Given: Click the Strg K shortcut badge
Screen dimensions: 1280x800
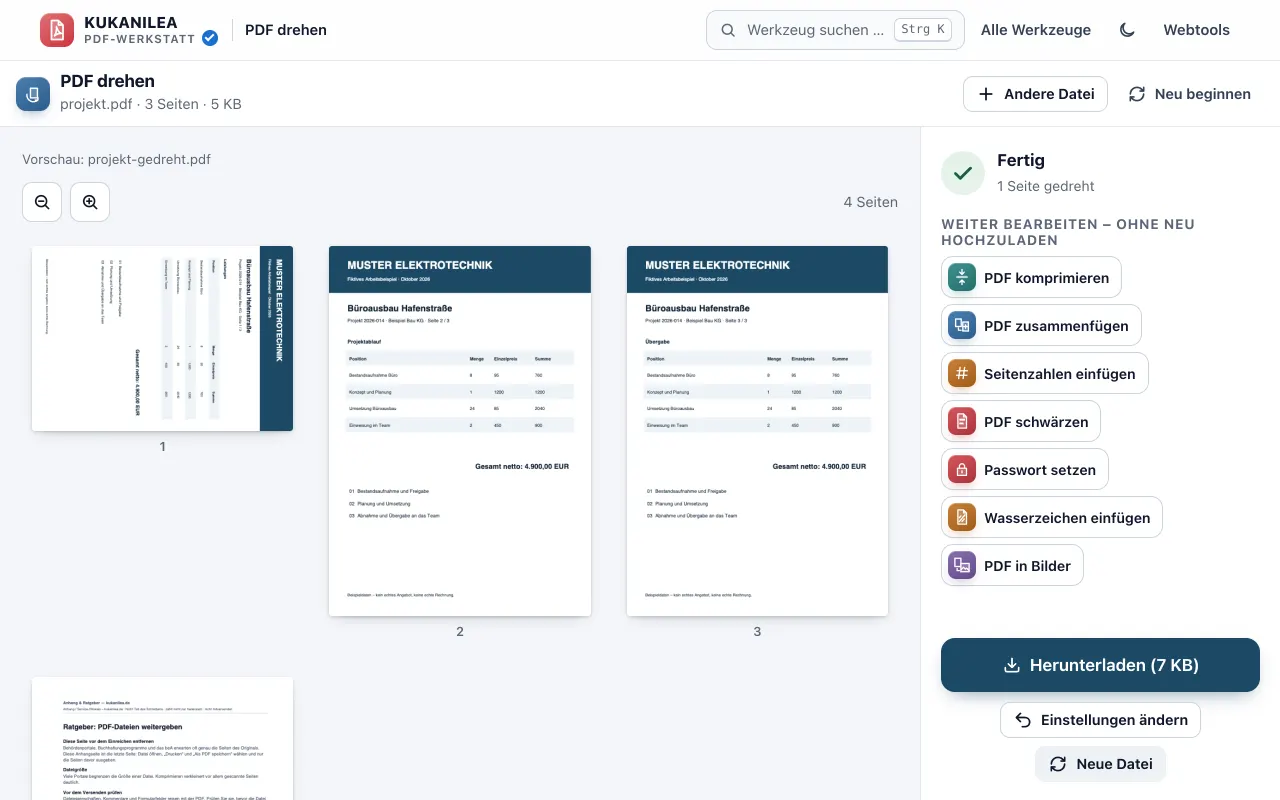Looking at the screenshot, I should click(x=923, y=30).
